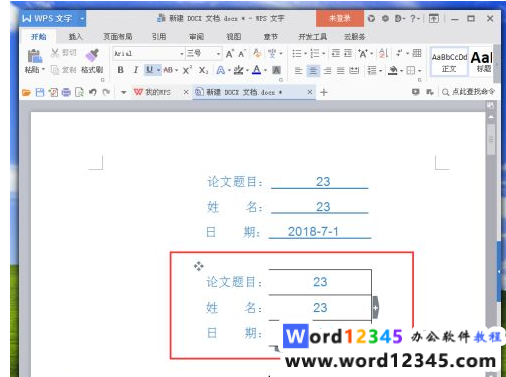The image size is (506, 377).
Task: Select the Format Painter (格式刷) brush
Action: [x=92, y=55]
